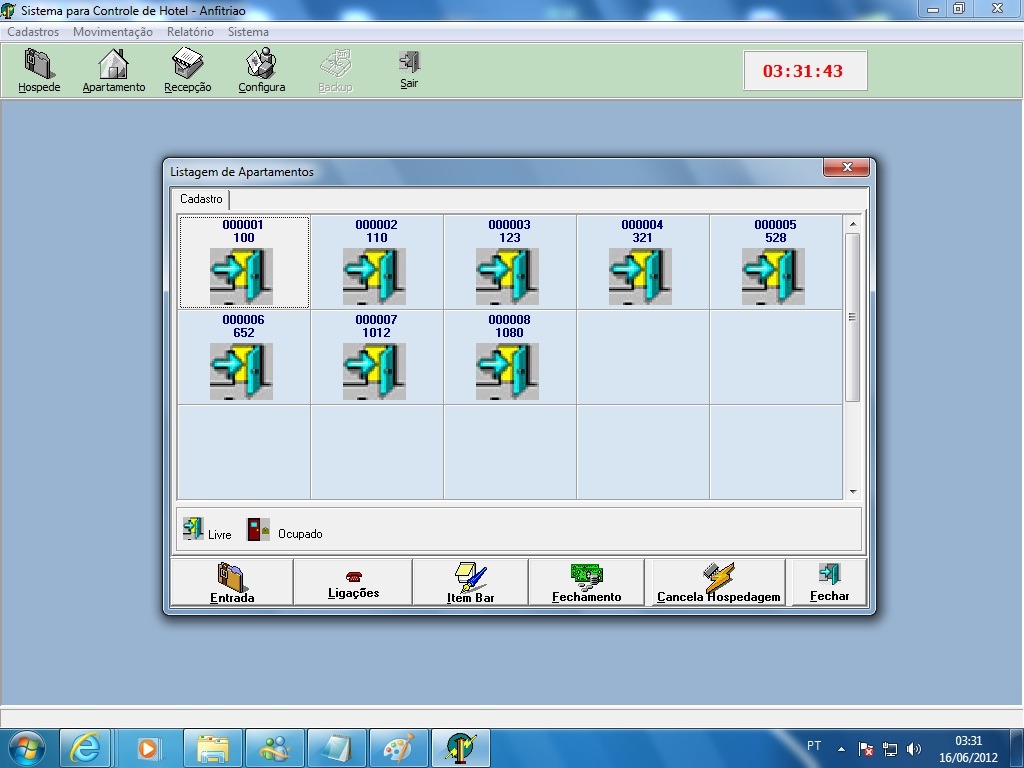Click the Apartamento house icon
The image size is (1024, 768).
click(113, 71)
